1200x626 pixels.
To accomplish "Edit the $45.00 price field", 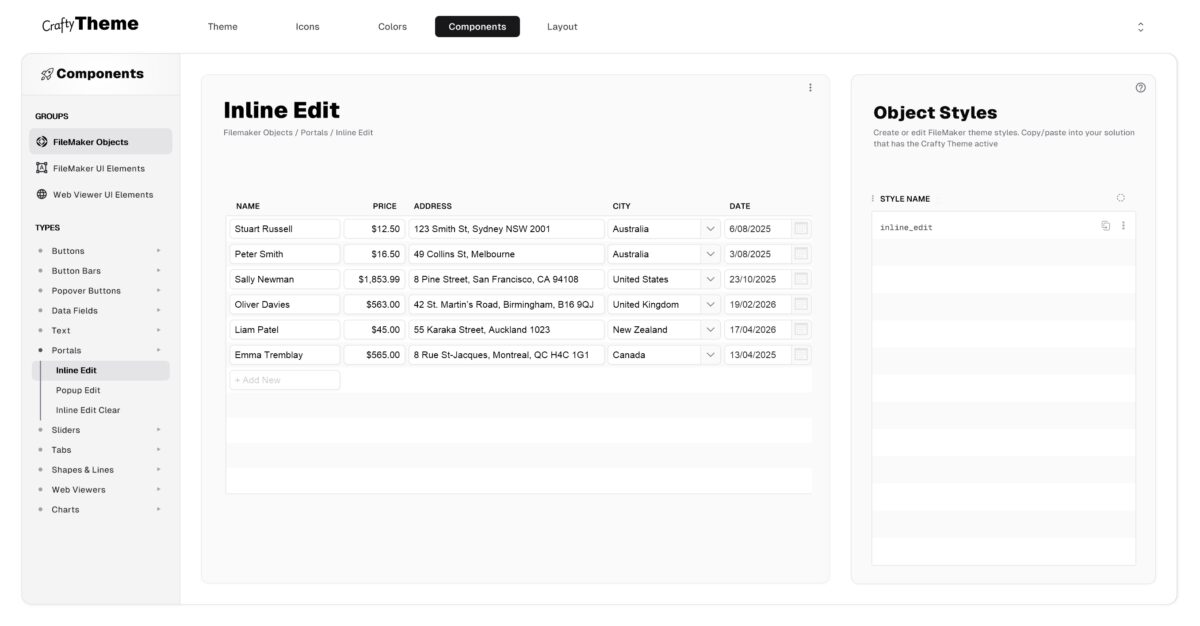I will pyautogui.click(x=374, y=329).
